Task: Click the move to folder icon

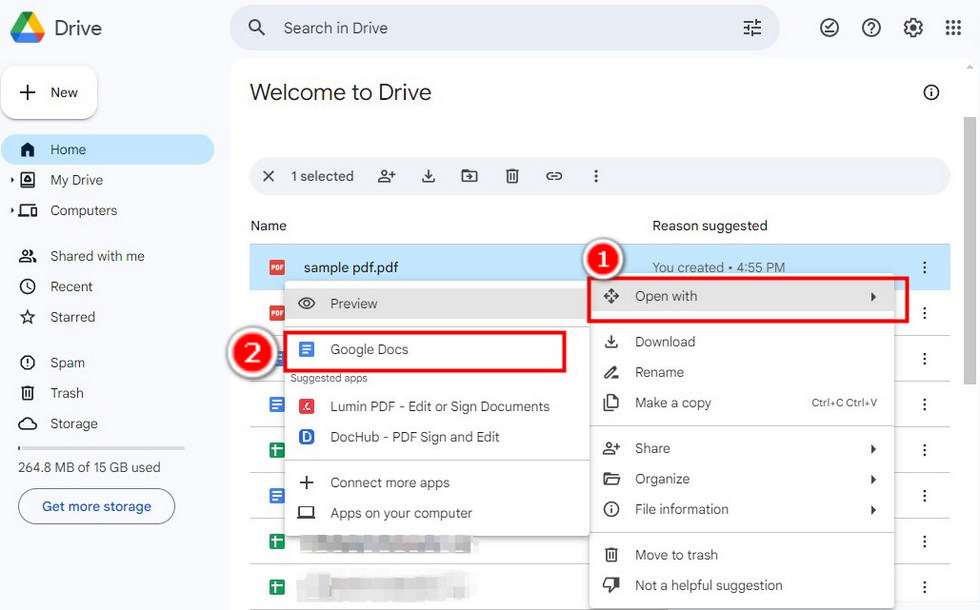Action: pos(469,176)
